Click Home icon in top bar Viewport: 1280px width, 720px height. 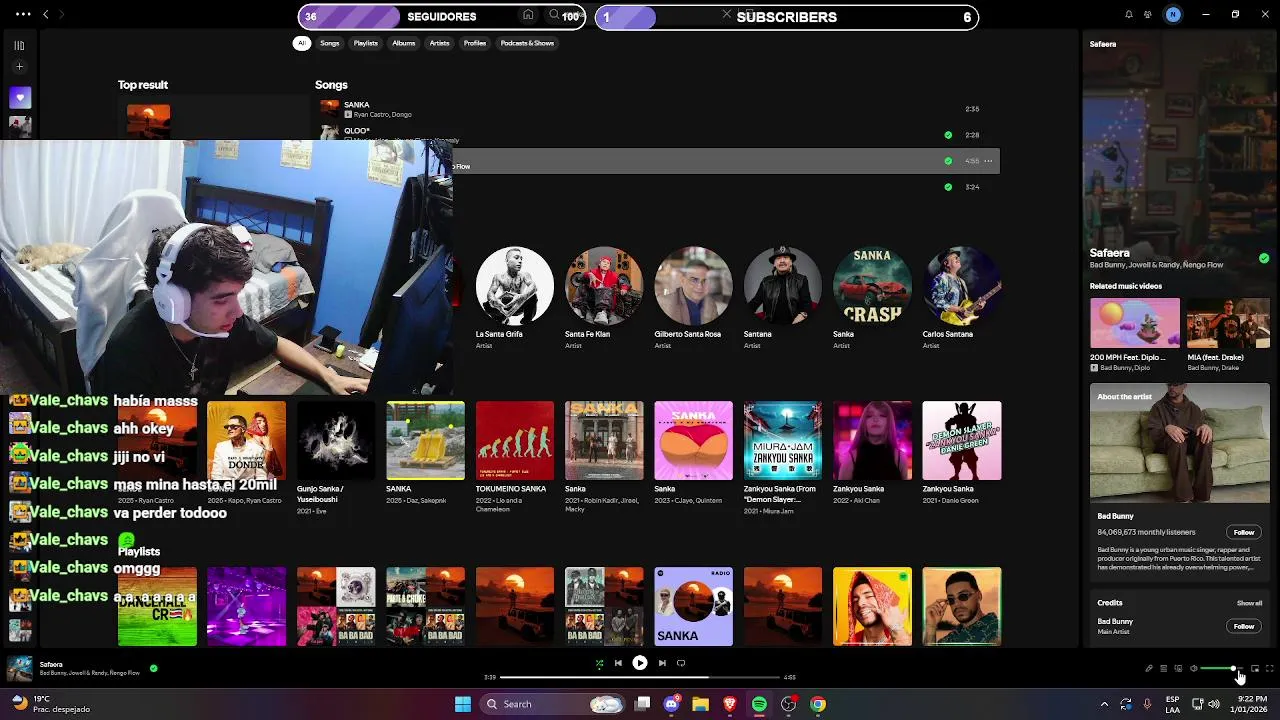tap(528, 15)
